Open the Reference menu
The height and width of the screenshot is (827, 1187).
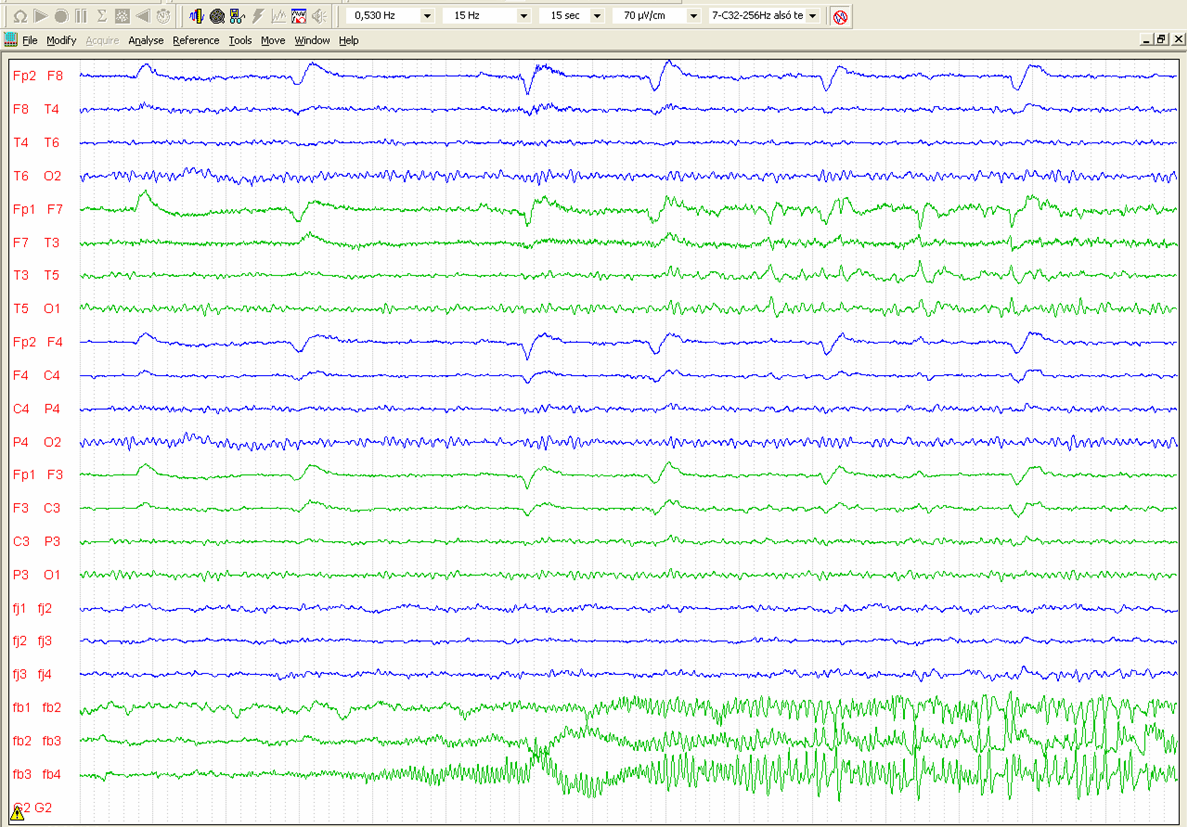pyautogui.click(x=196, y=40)
